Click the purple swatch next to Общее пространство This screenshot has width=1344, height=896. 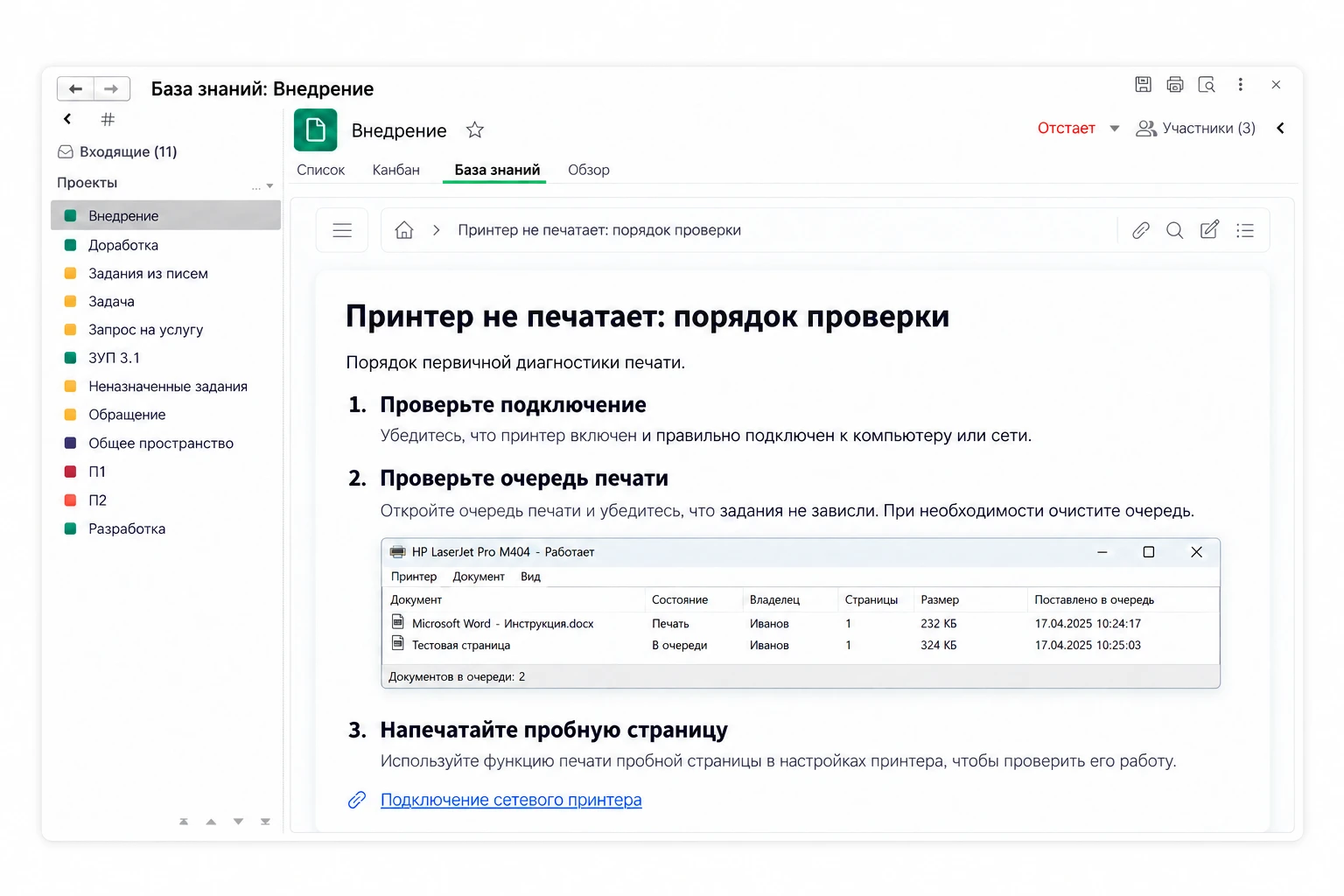click(70, 443)
